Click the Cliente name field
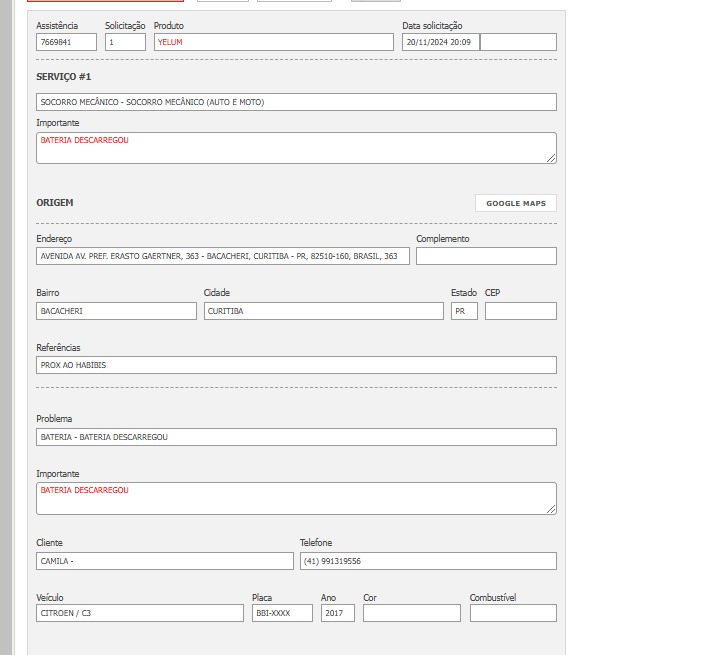The height and width of the screenshot is (655, 705). pos(165,561)
